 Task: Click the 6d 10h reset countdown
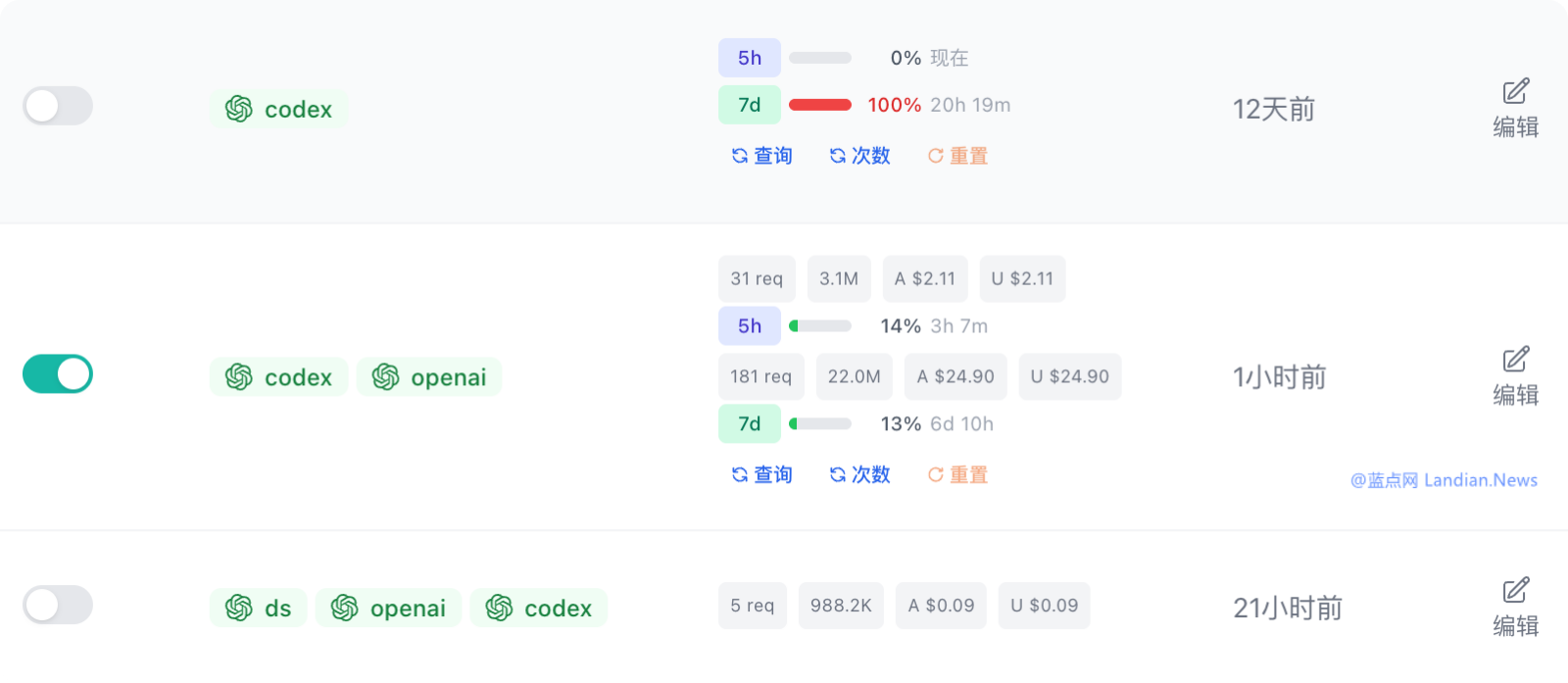(962, 423)
